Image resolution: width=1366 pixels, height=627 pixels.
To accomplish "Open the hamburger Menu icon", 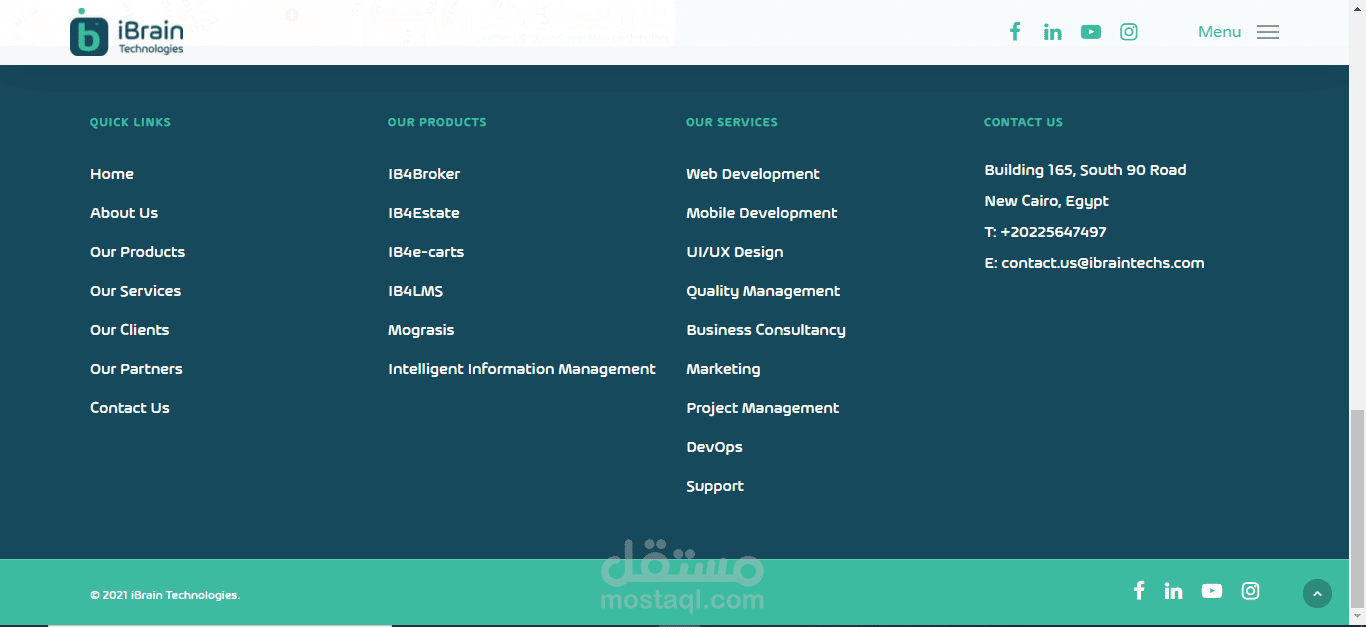I will (1268, 32).
